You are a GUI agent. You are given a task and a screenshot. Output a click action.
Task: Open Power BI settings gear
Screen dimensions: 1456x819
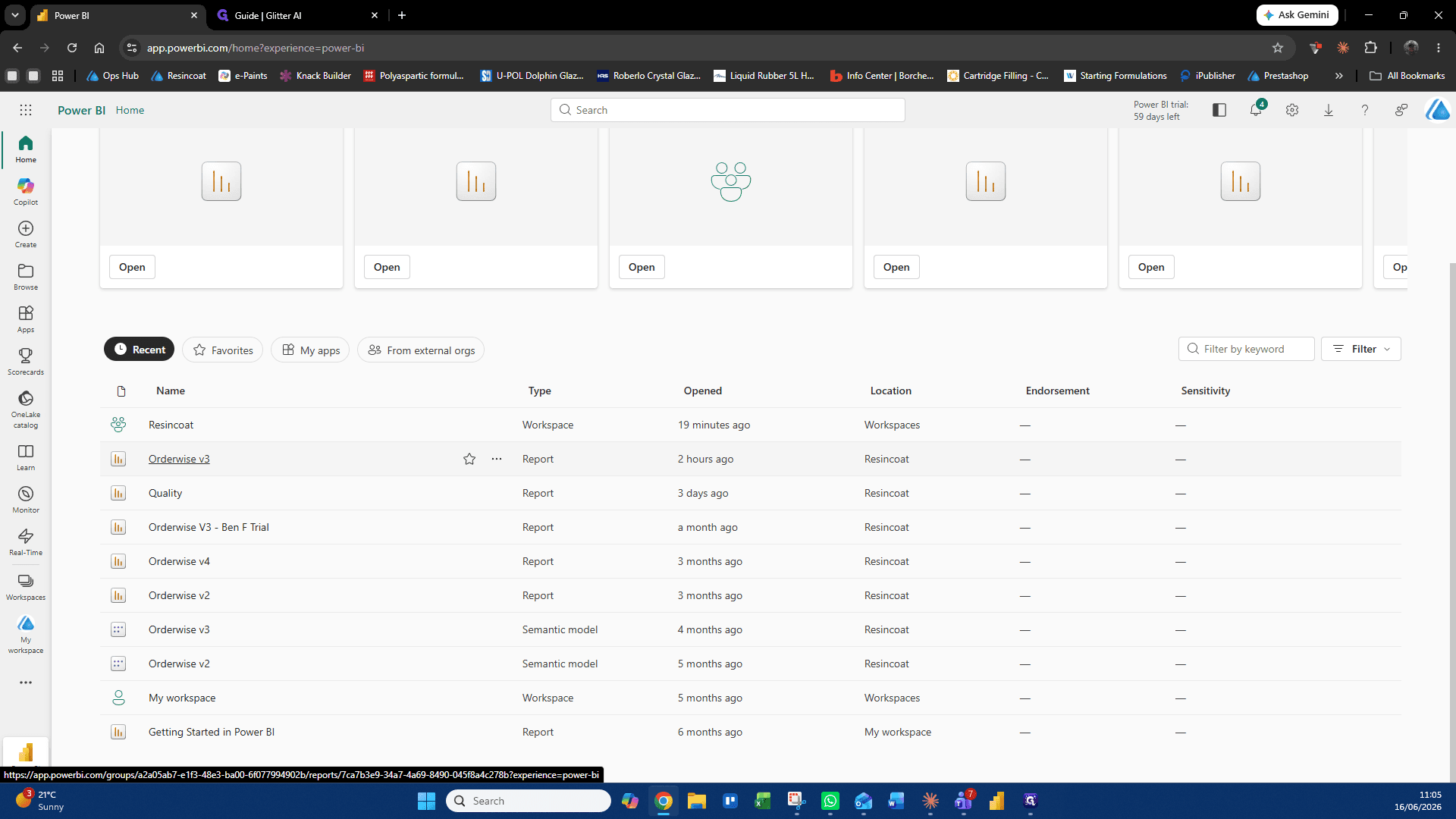(x=1292, y=110)
